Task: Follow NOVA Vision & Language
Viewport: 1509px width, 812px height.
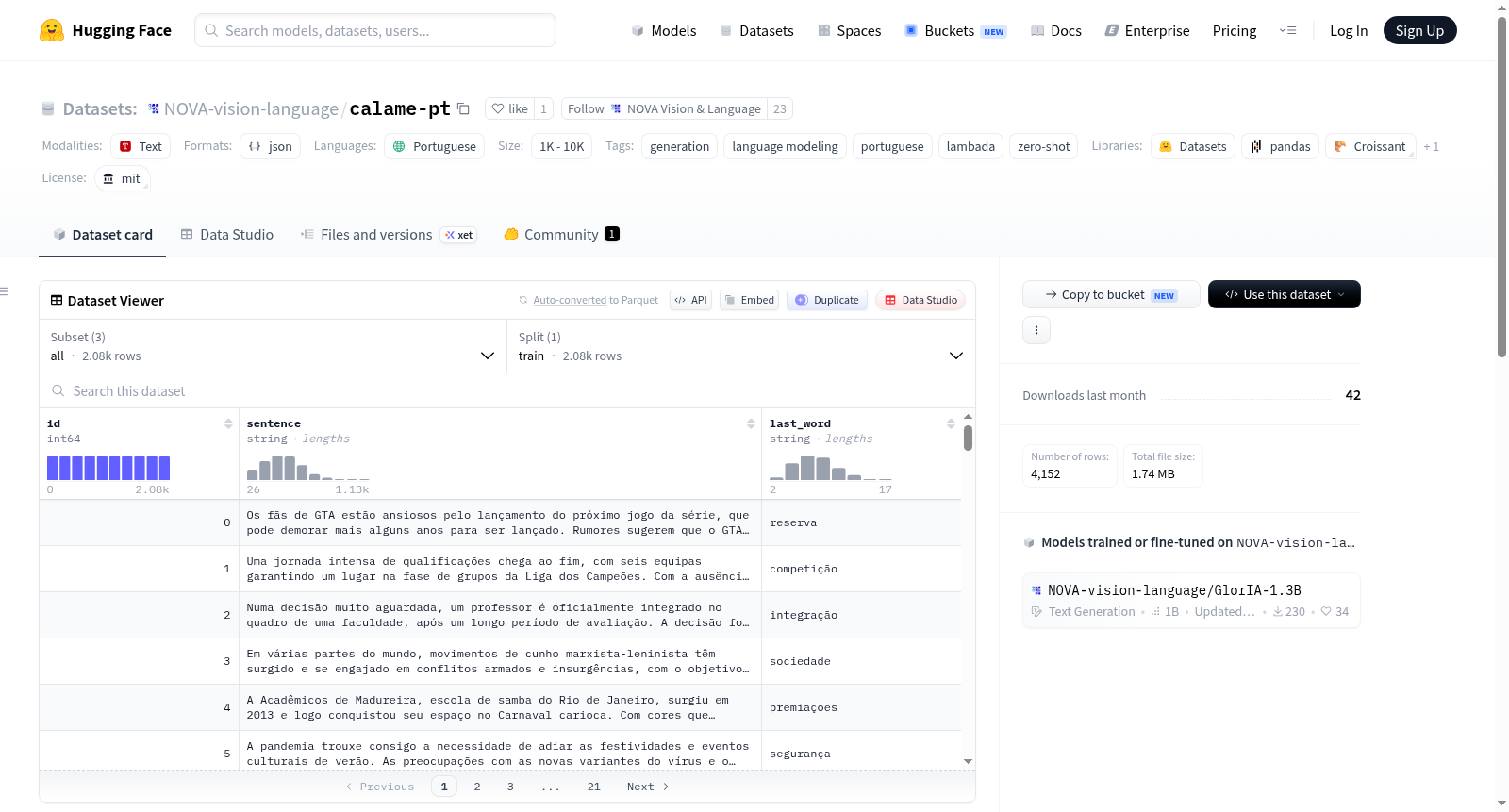Action: [x=664, y=108]
